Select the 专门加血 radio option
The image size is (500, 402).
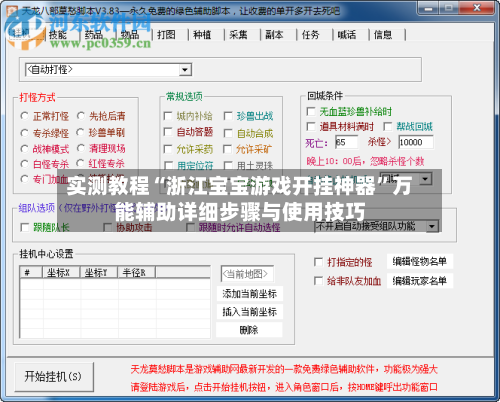click(24, 179)
